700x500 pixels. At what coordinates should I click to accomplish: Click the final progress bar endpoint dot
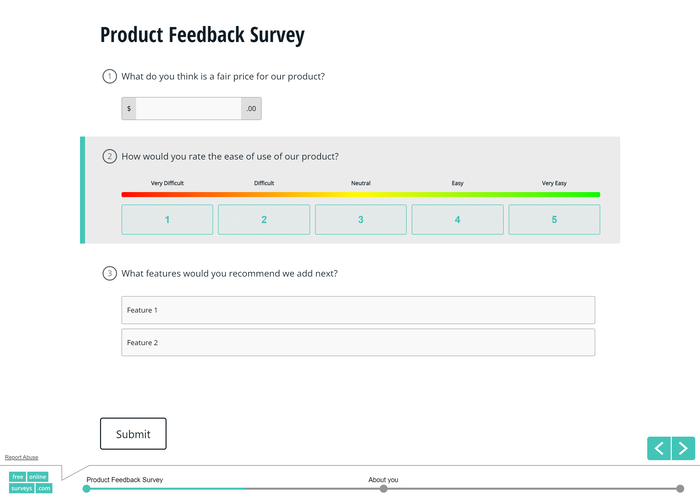pos(681,488)
